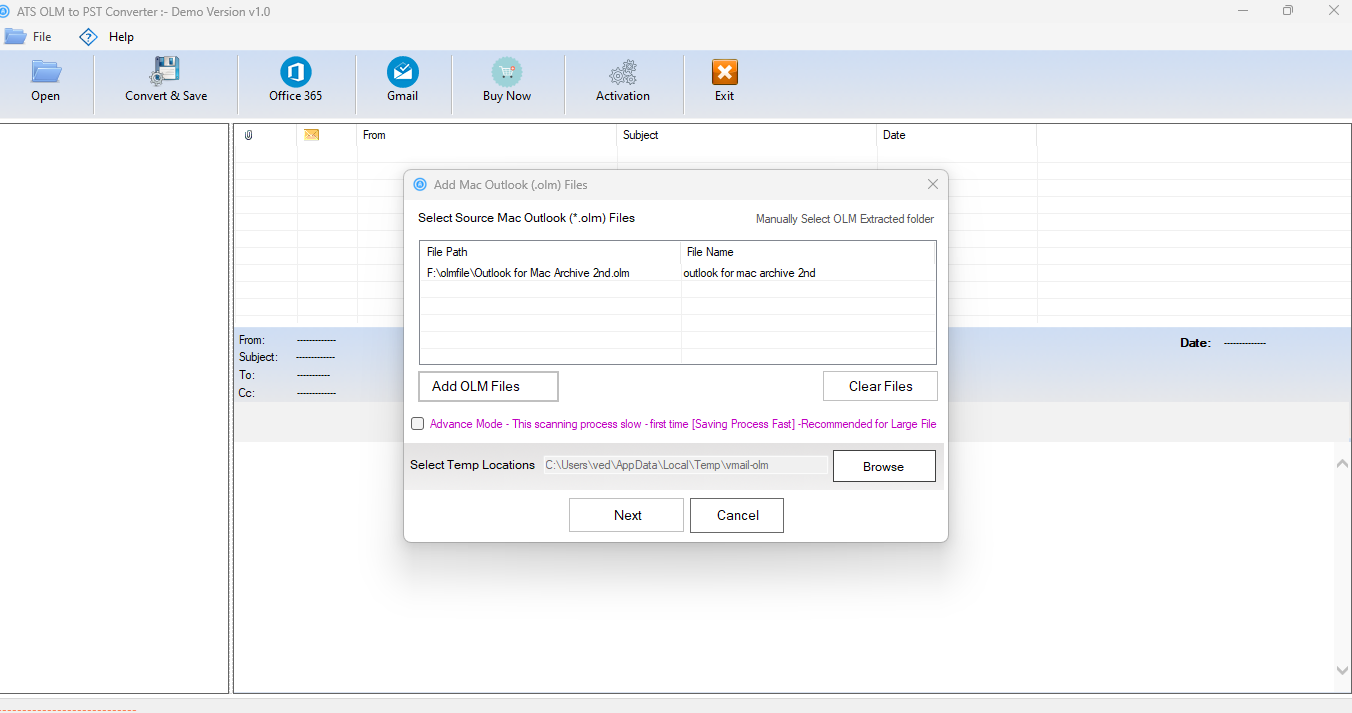Move preview pane down with scrollbar arrow

[x=1342, y=670]
